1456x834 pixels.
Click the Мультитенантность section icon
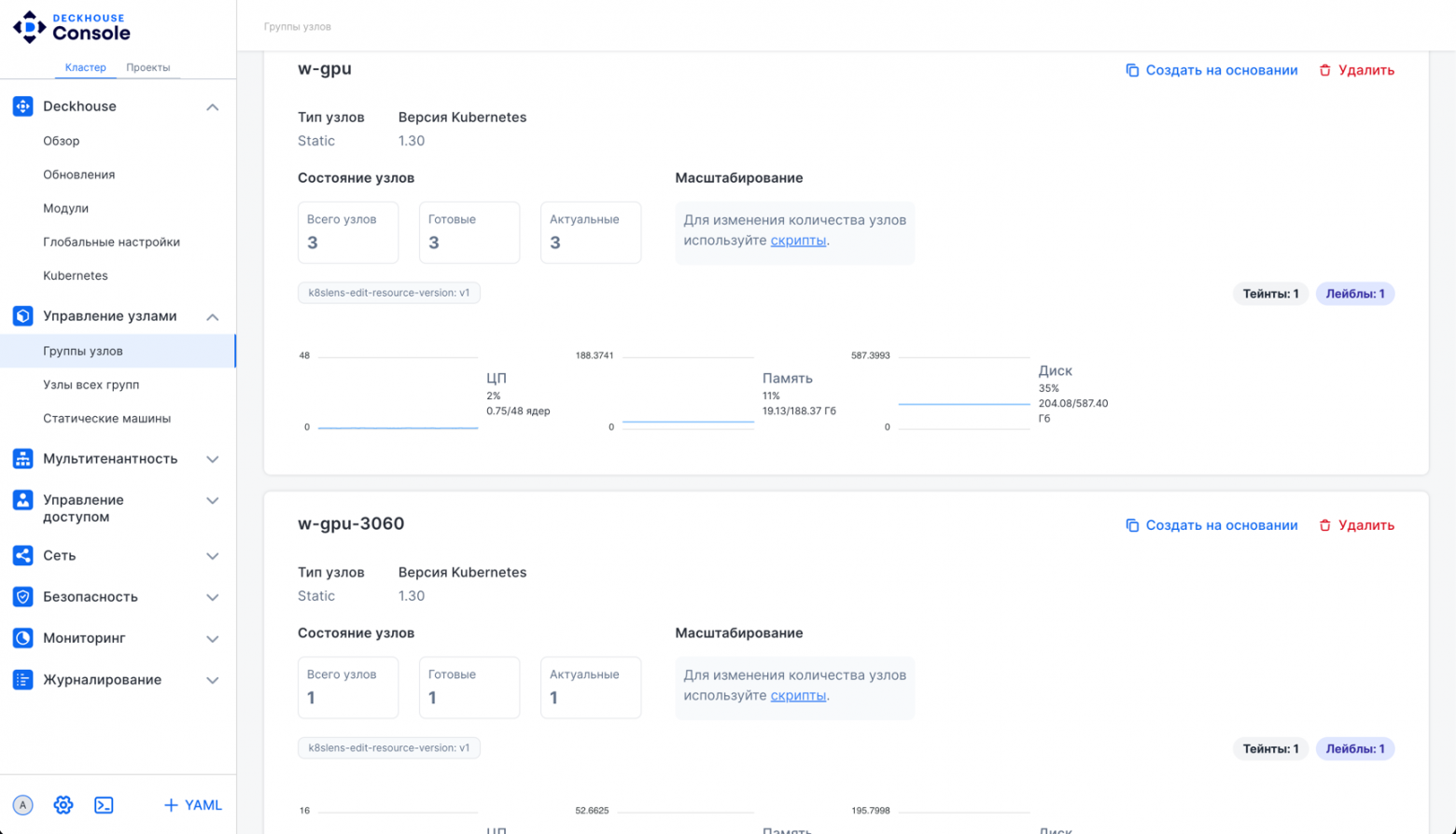(x=23, y=459)
